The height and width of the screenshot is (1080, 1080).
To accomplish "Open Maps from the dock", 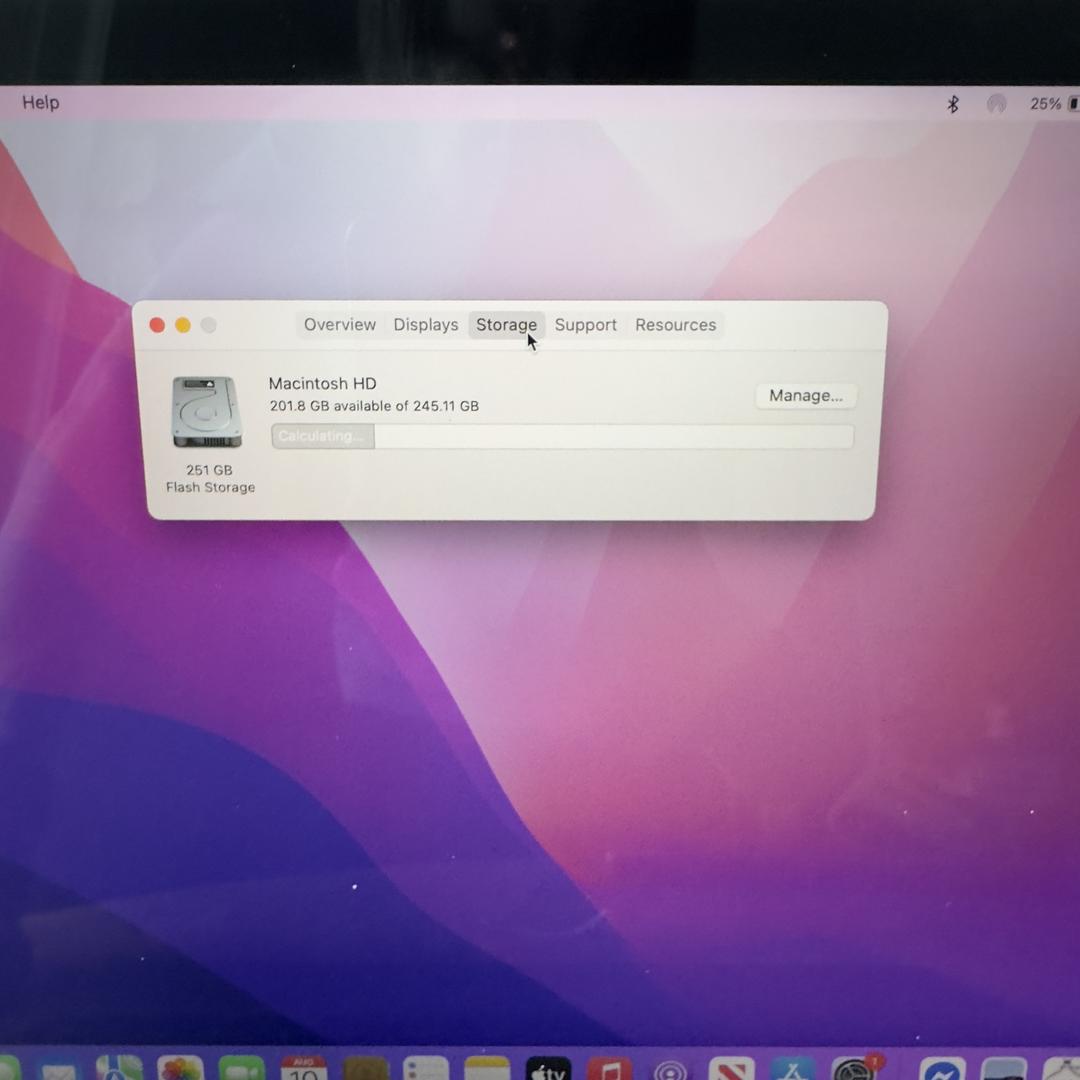I will 118,1068.
